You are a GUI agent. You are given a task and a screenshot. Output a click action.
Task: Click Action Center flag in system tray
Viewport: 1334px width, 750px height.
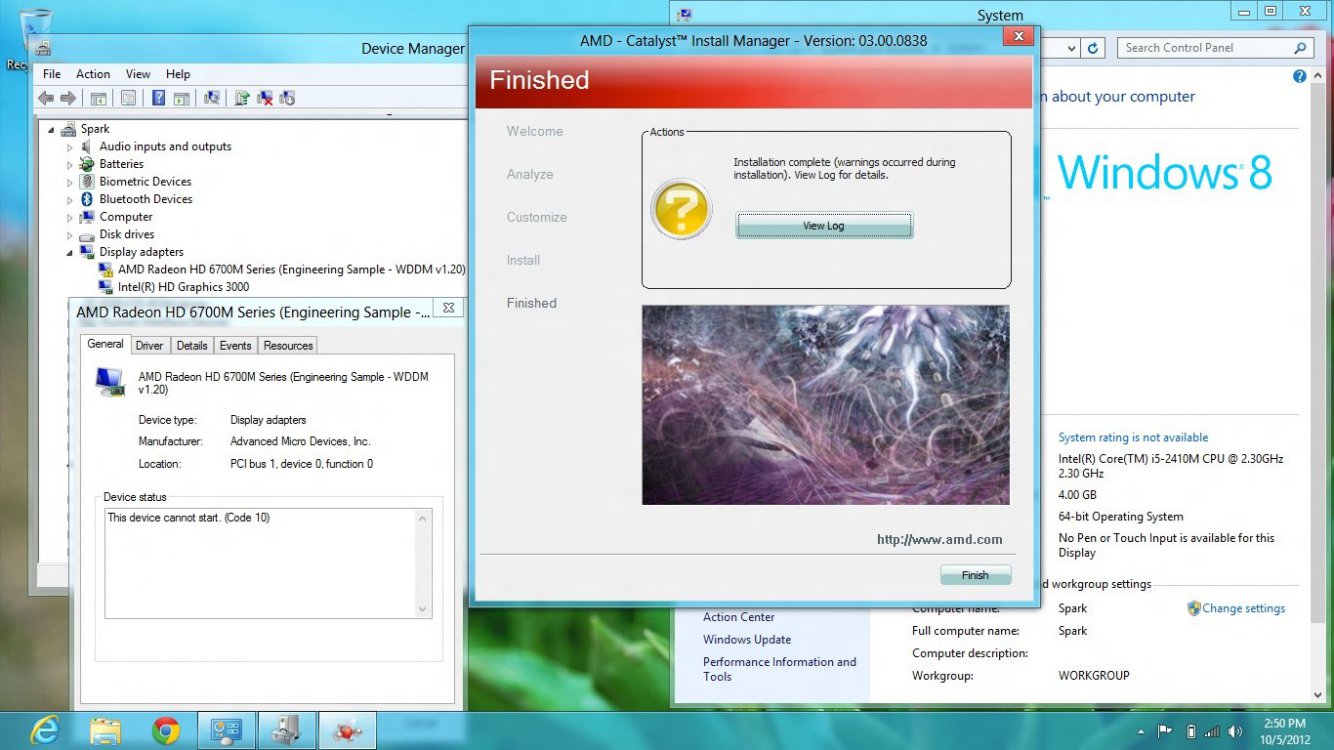[x=1165, y=731]
